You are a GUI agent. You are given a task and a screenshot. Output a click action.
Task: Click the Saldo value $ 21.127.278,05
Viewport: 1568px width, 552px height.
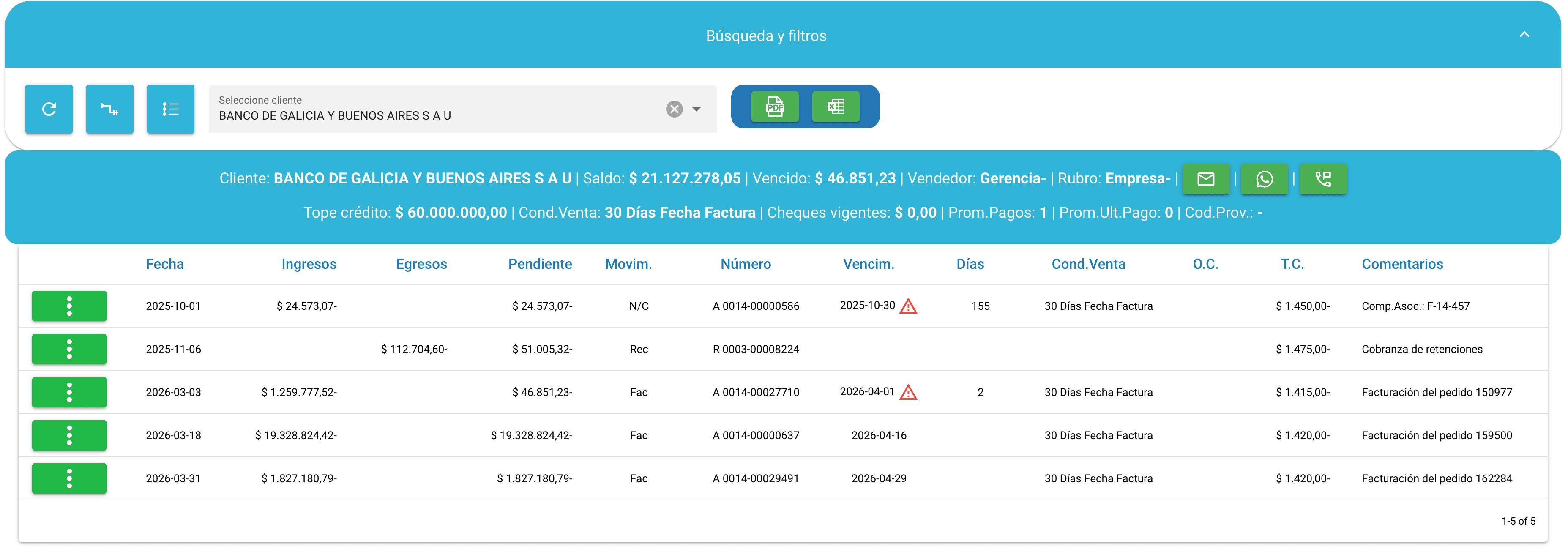(685, 178)
